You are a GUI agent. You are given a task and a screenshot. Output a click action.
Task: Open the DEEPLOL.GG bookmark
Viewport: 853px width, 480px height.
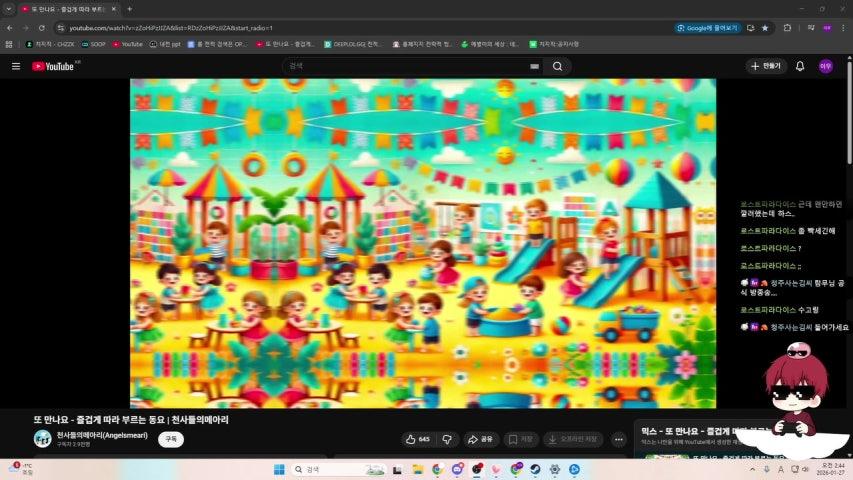tap(352, 44)
